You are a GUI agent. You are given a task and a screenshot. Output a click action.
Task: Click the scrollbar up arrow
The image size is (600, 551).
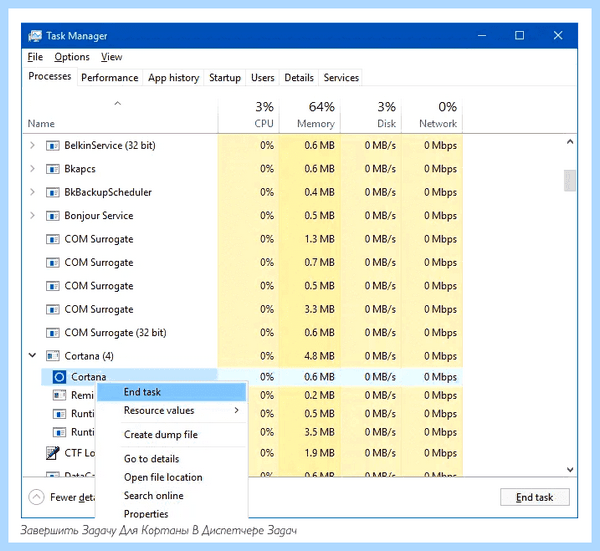coord(570,142)
